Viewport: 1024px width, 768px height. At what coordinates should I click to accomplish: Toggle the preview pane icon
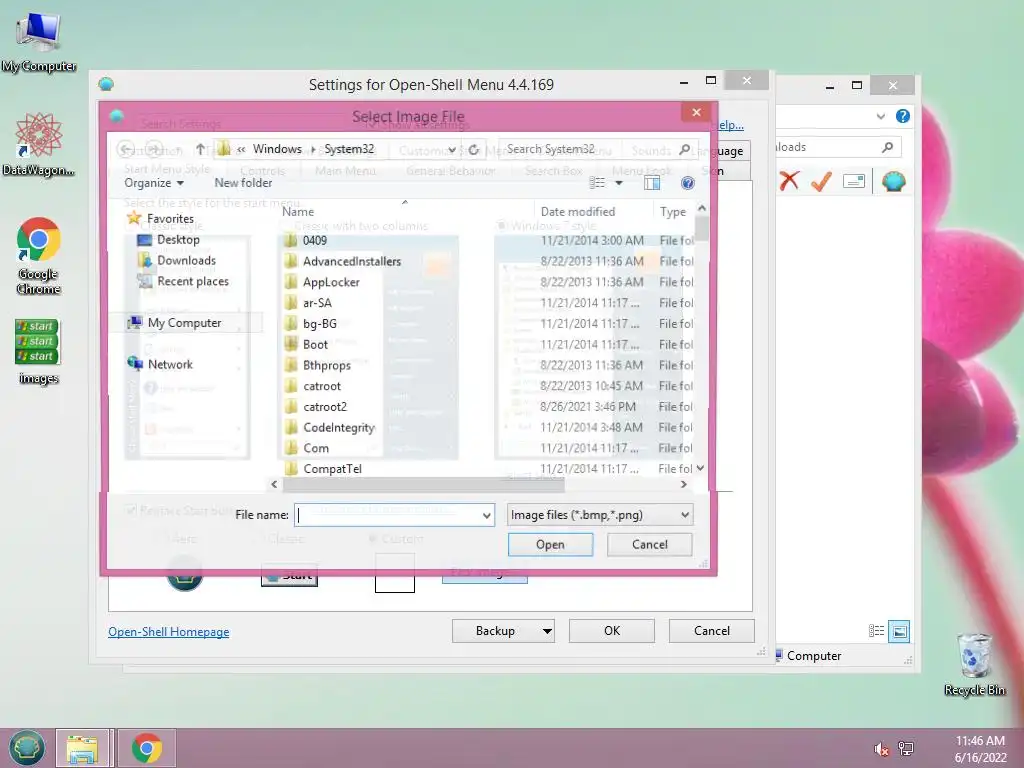(x=652, y=184)
